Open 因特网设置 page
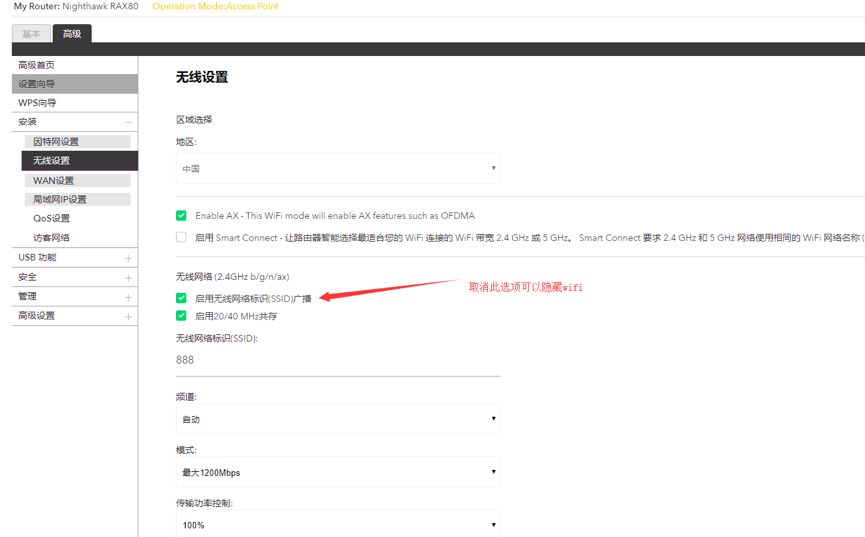Screen dimensions: 865x537 77,142
